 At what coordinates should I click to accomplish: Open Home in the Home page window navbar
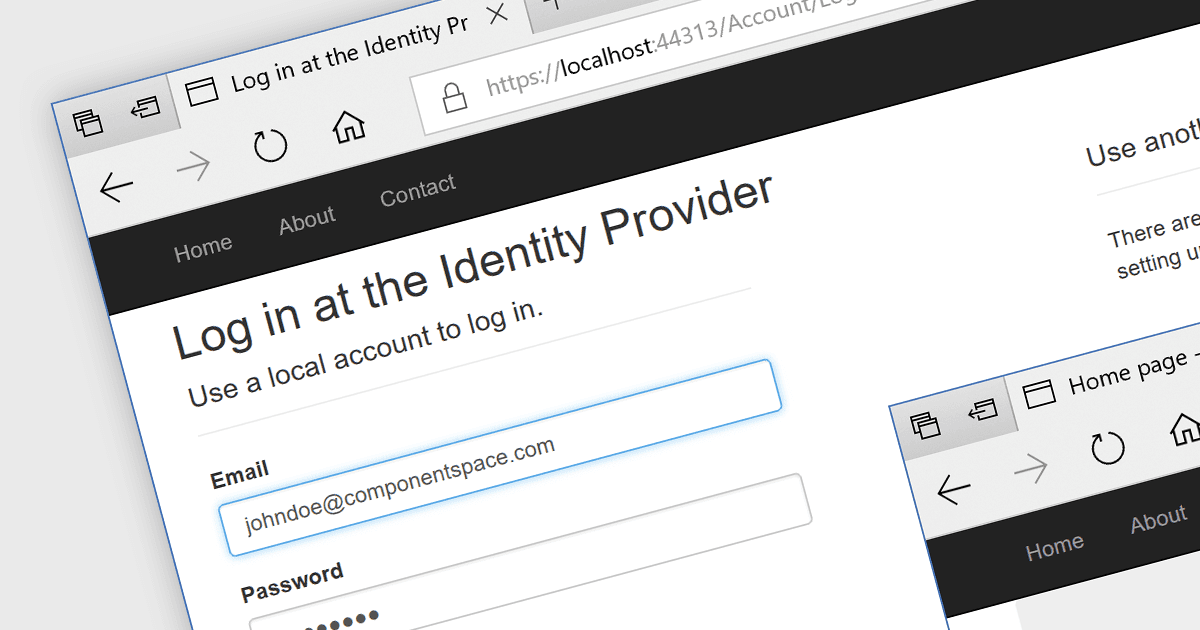pos(1054,547)
